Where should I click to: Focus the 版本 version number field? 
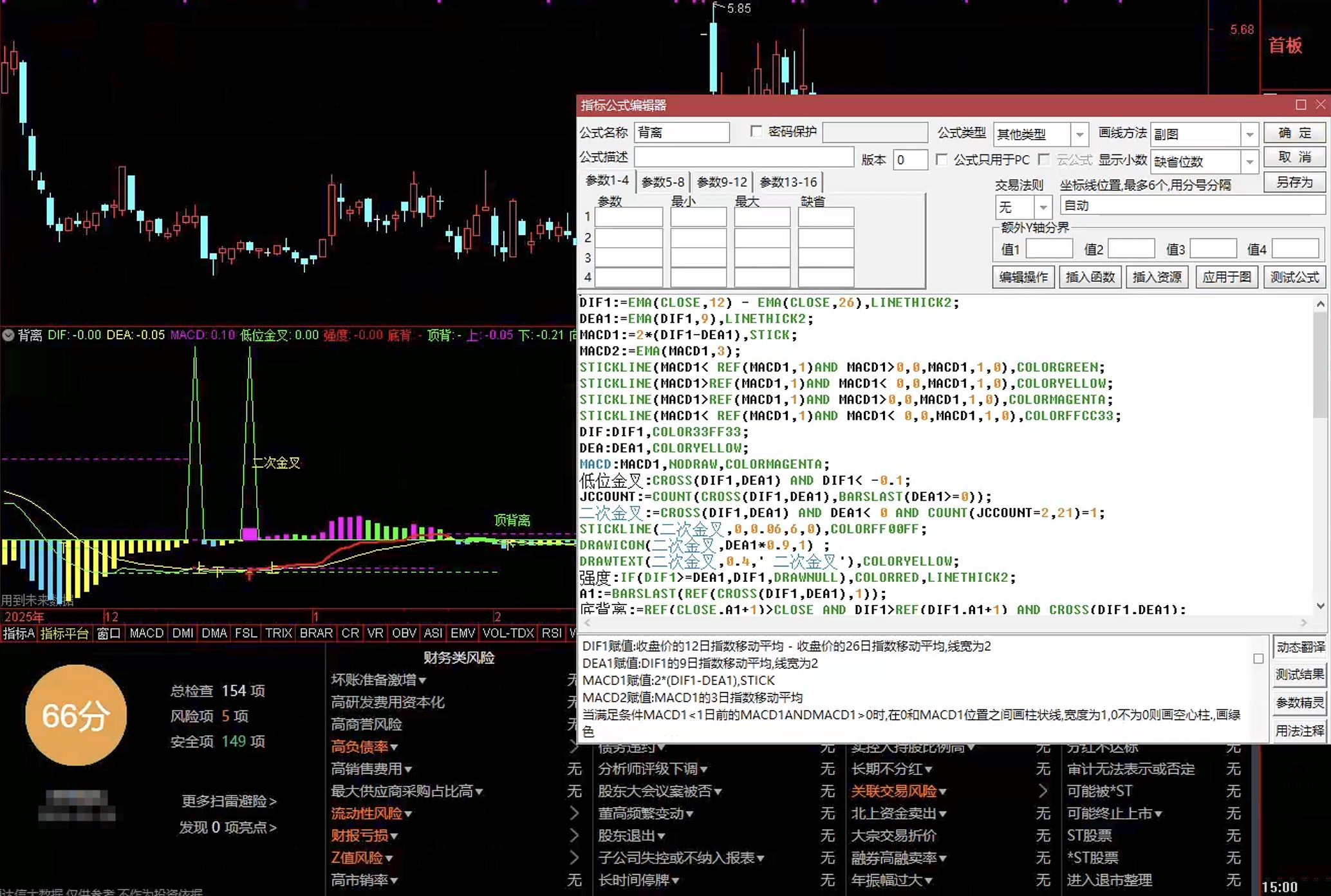(910, 160)
